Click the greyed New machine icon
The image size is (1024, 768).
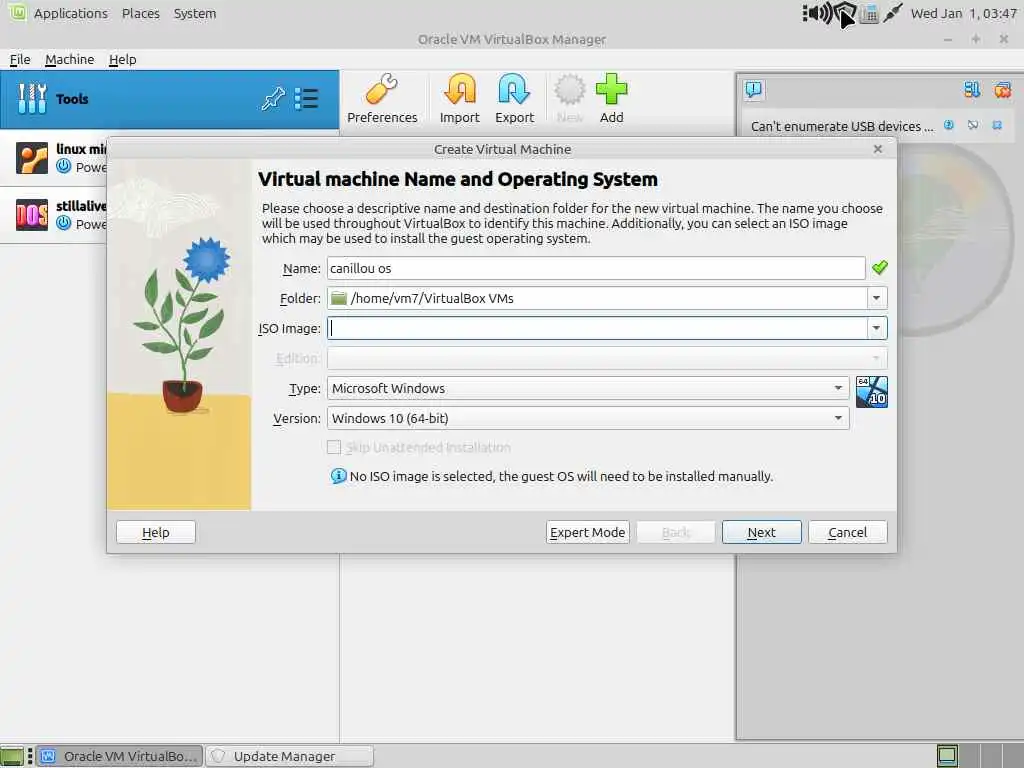pos(569,99)
